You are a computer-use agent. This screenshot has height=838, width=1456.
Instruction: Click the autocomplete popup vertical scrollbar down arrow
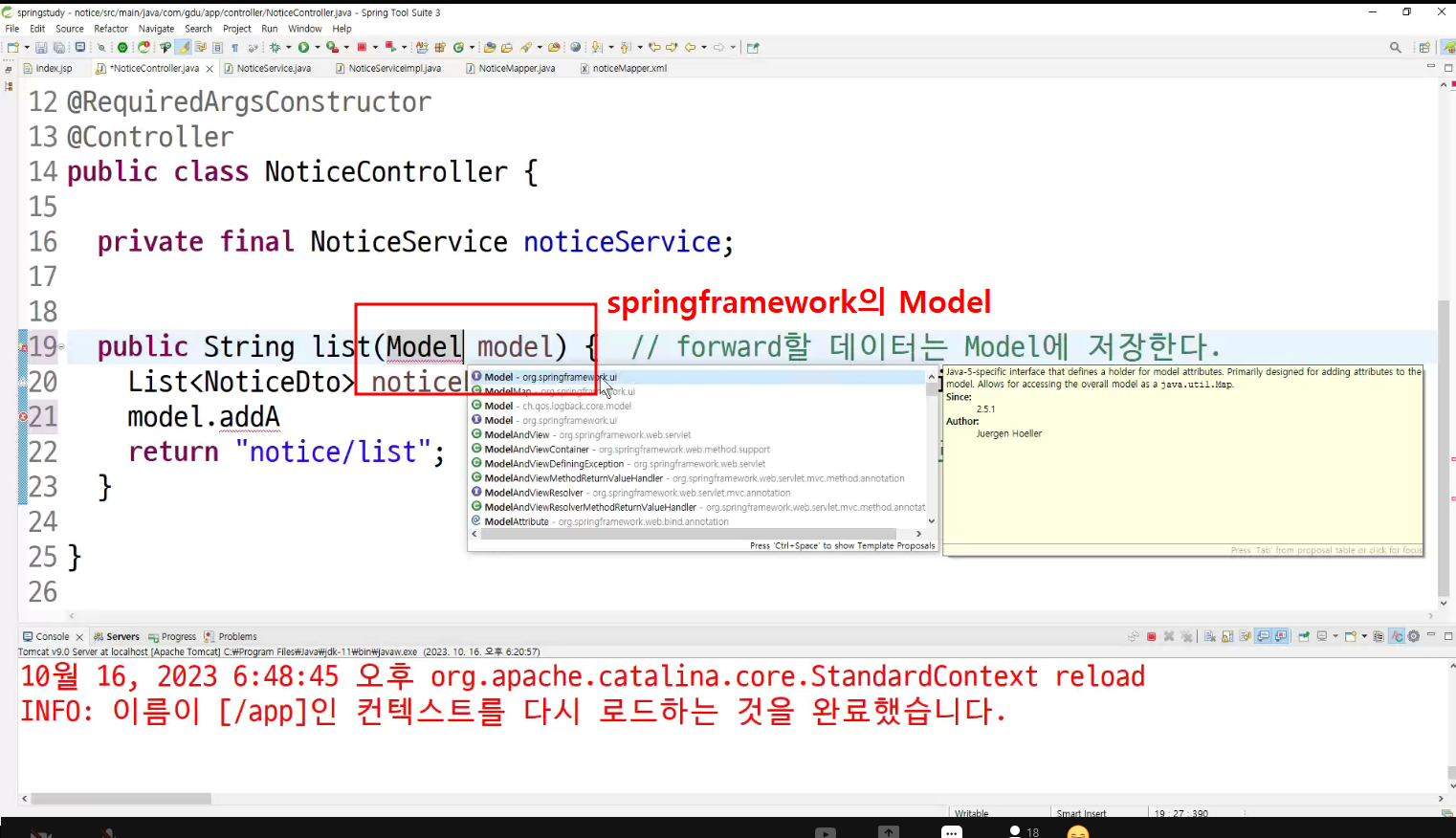tap(931, 521)
